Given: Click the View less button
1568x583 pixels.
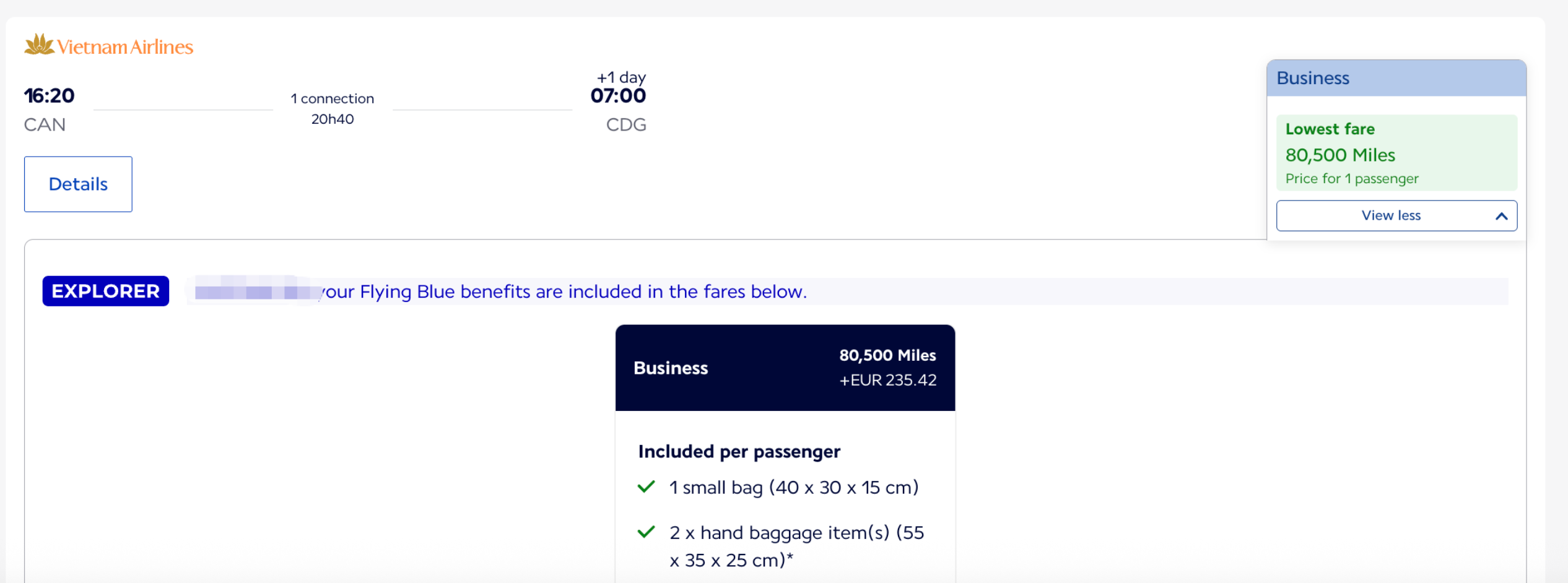Looking at the screenshot, I should 1396,215.
